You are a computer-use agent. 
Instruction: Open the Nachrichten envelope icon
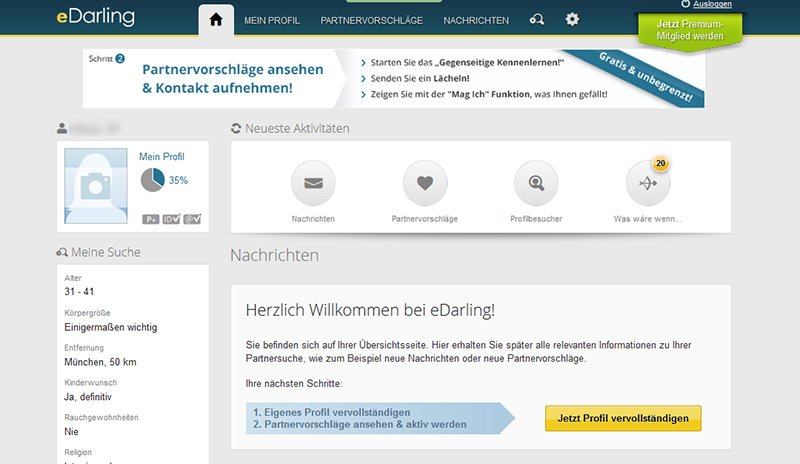point(313,183)
